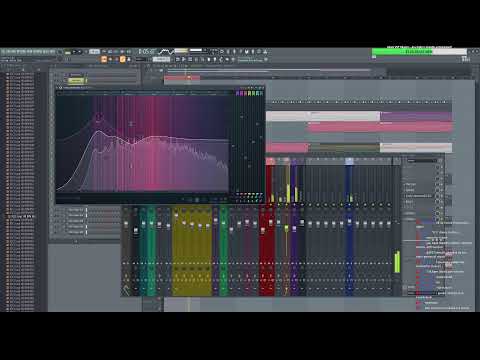Screen dimensions: 480x360
Task: Click the first orange-lit icon in the second toolbar row
Action: coord(104,60)
